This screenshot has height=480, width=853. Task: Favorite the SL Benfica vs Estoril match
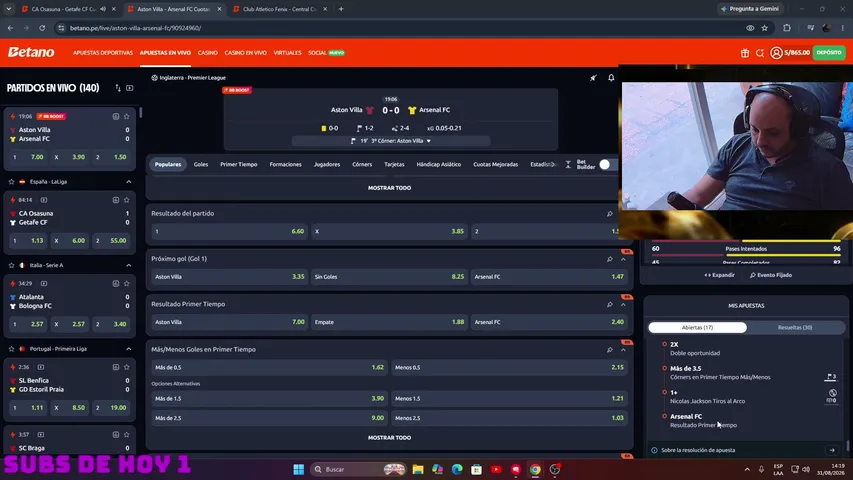click(x=127, y=367)
